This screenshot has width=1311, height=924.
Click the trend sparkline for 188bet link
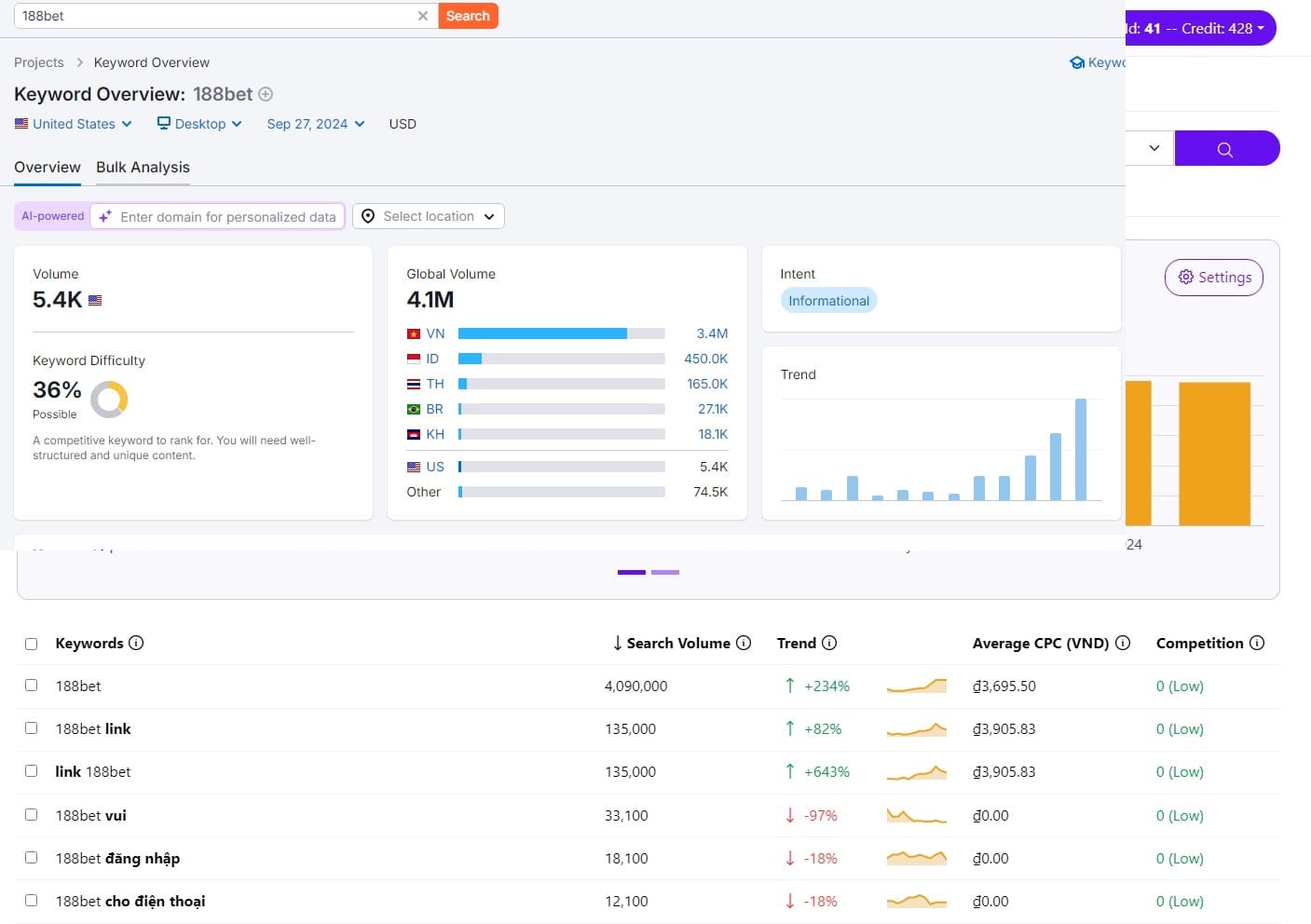pyautogui.click(x=917, y=729)
